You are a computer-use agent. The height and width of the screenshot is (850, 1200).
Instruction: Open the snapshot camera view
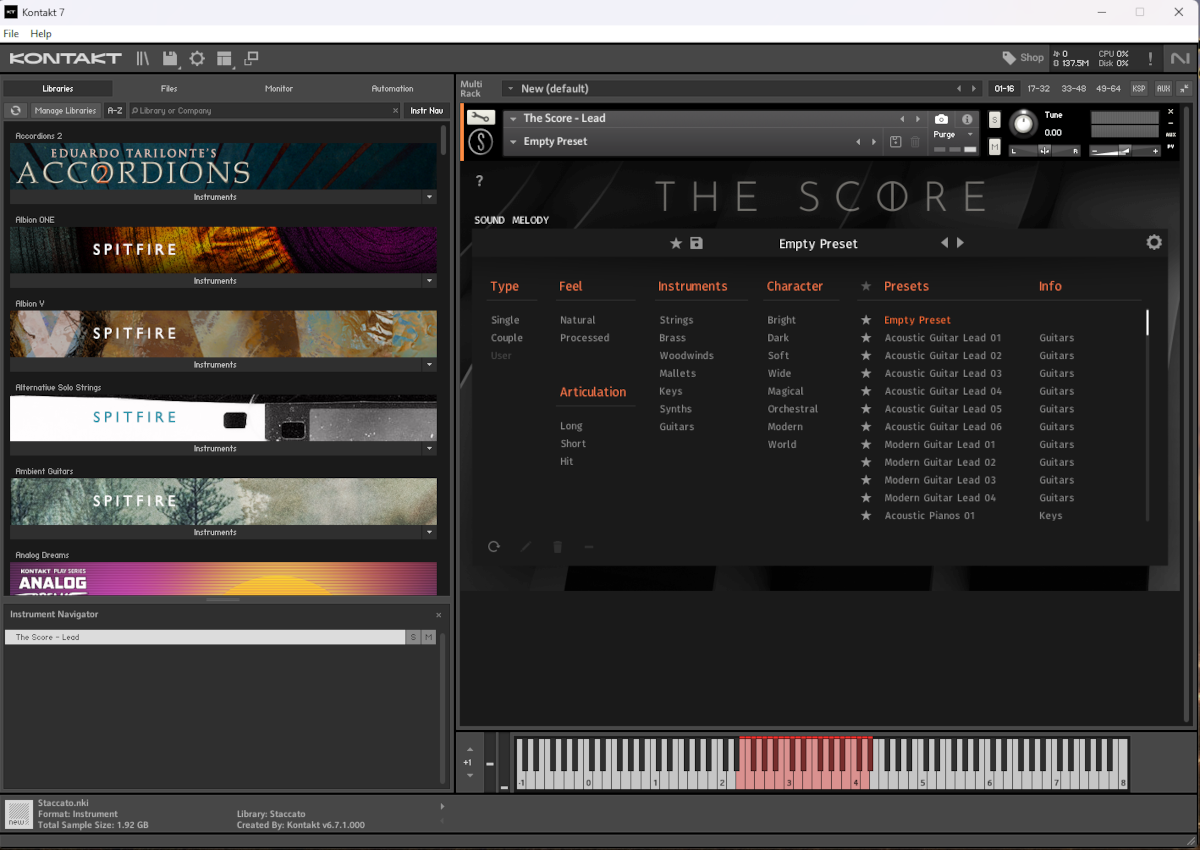(x=941, y=119)
